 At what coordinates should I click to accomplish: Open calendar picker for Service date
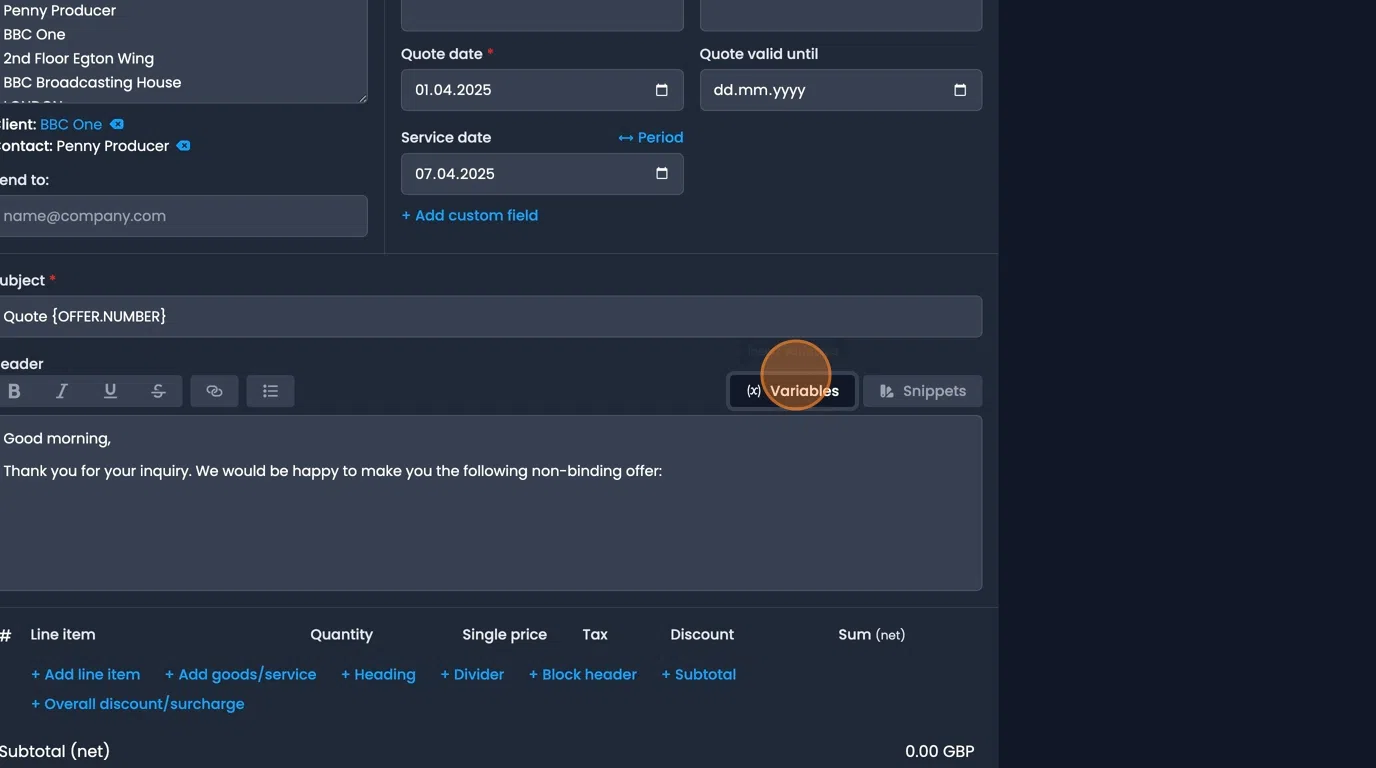[x=661, y=174]
